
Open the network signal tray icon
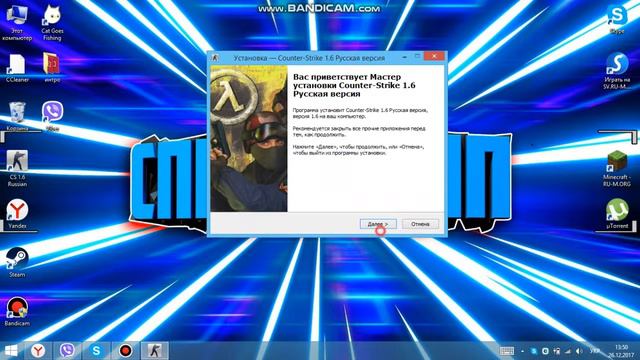point(567,351)
